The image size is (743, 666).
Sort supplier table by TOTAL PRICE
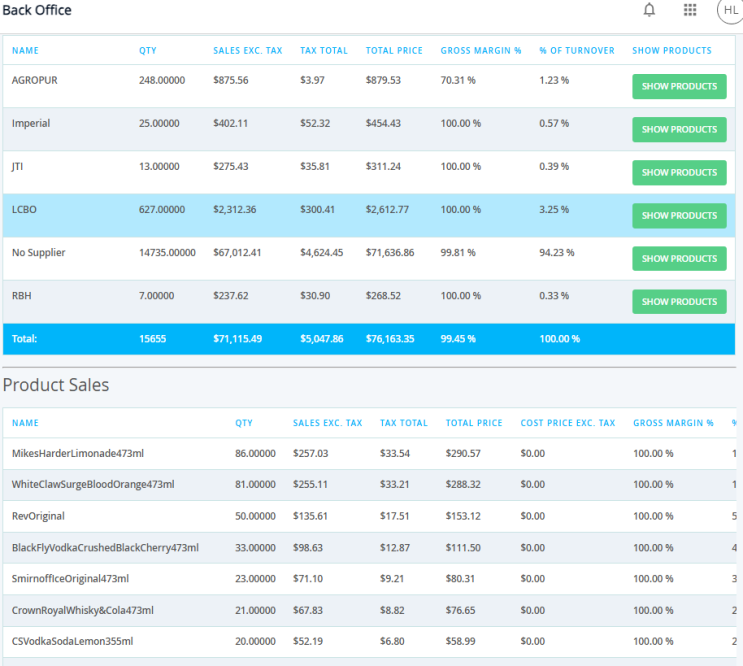[x=394, y=51]
